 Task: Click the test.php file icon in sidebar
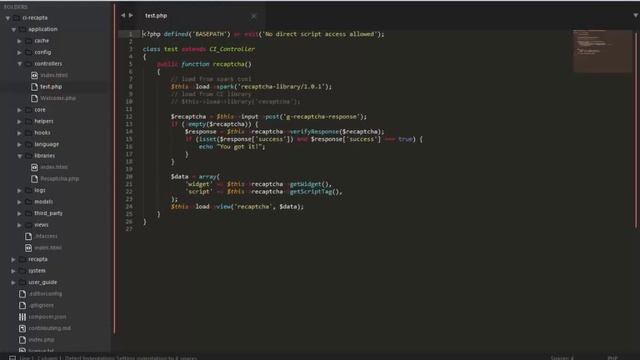[x=34, y=87]
